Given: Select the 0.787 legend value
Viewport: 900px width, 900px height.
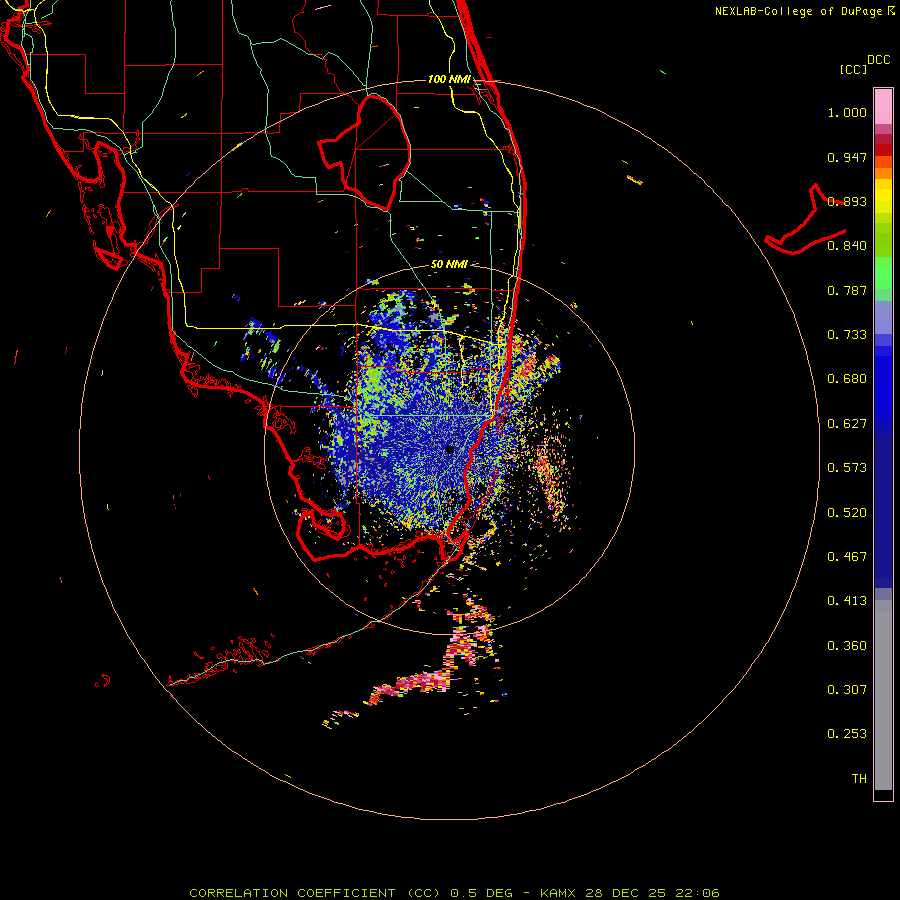Looking at the screenshot, I should [x=847, y=290].
